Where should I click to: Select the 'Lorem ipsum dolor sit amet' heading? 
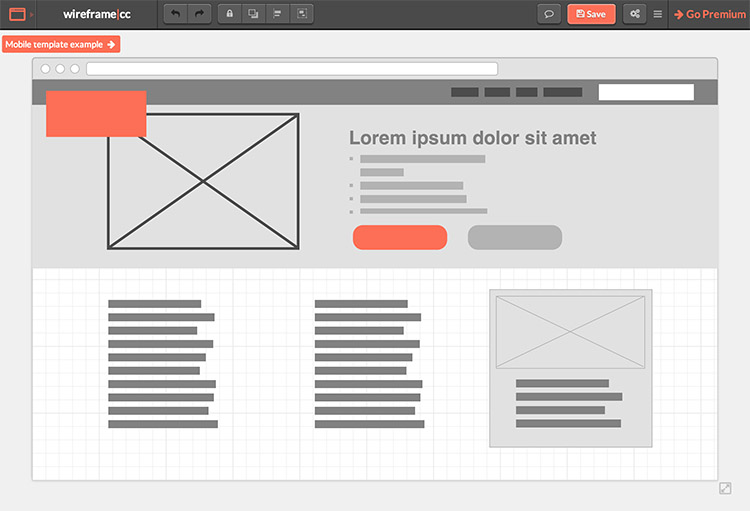click(473, 138)
